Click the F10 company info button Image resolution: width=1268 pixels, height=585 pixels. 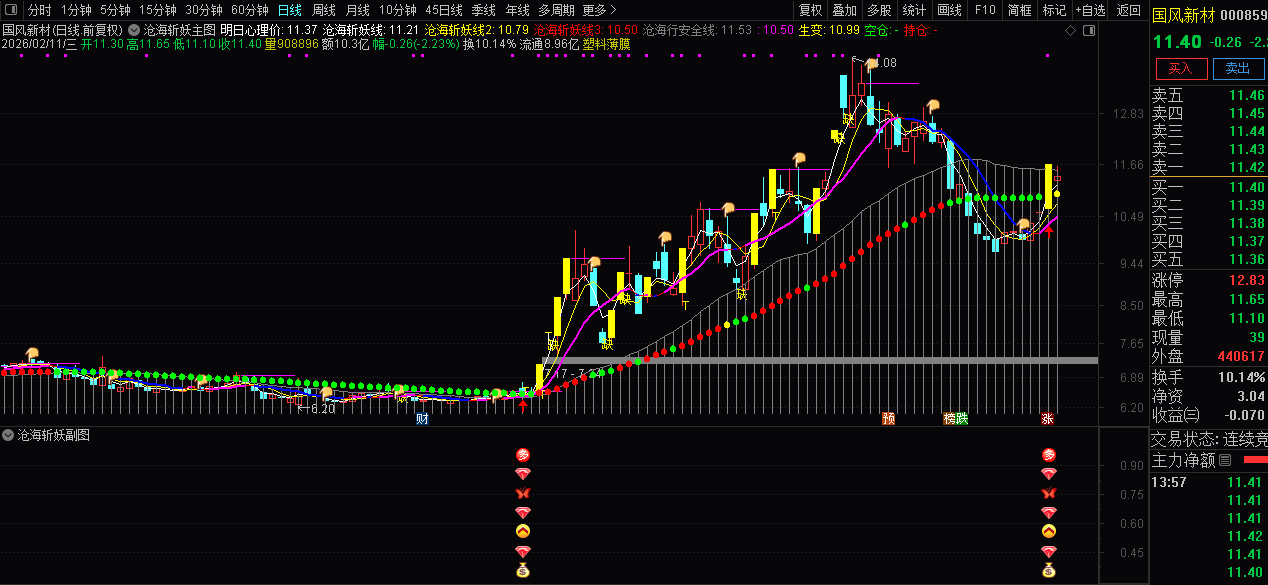985,10
